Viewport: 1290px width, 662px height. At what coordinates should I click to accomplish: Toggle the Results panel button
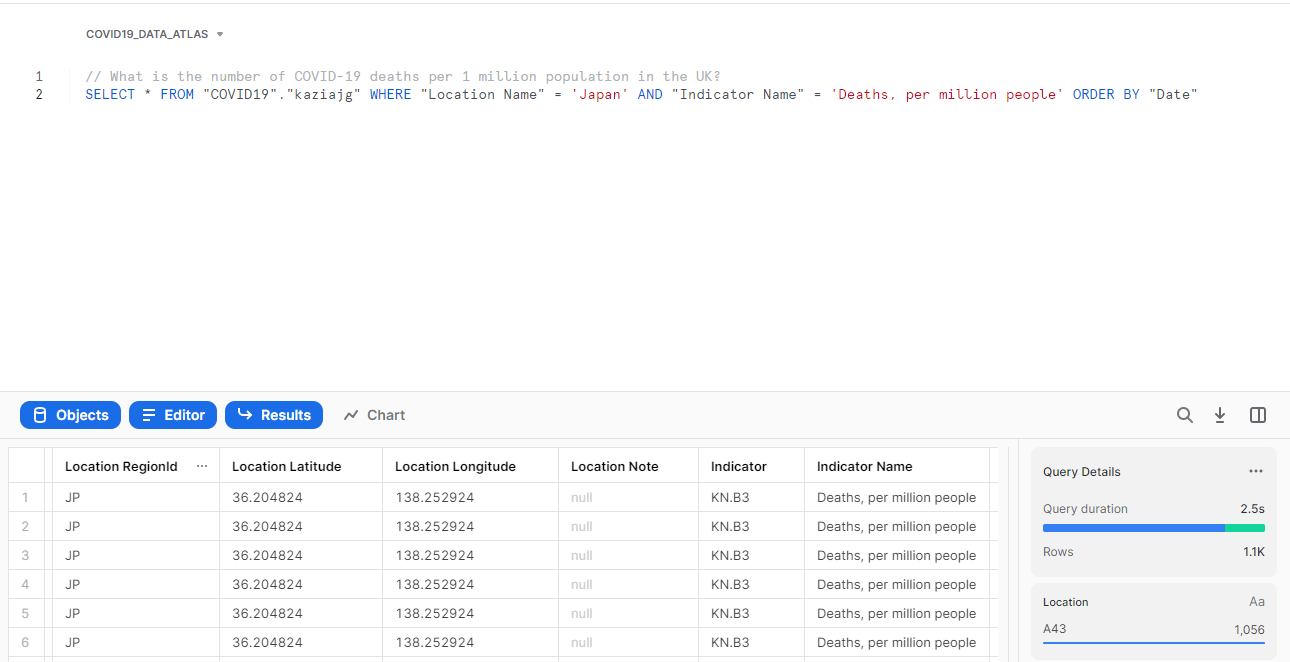coord(274,415)
